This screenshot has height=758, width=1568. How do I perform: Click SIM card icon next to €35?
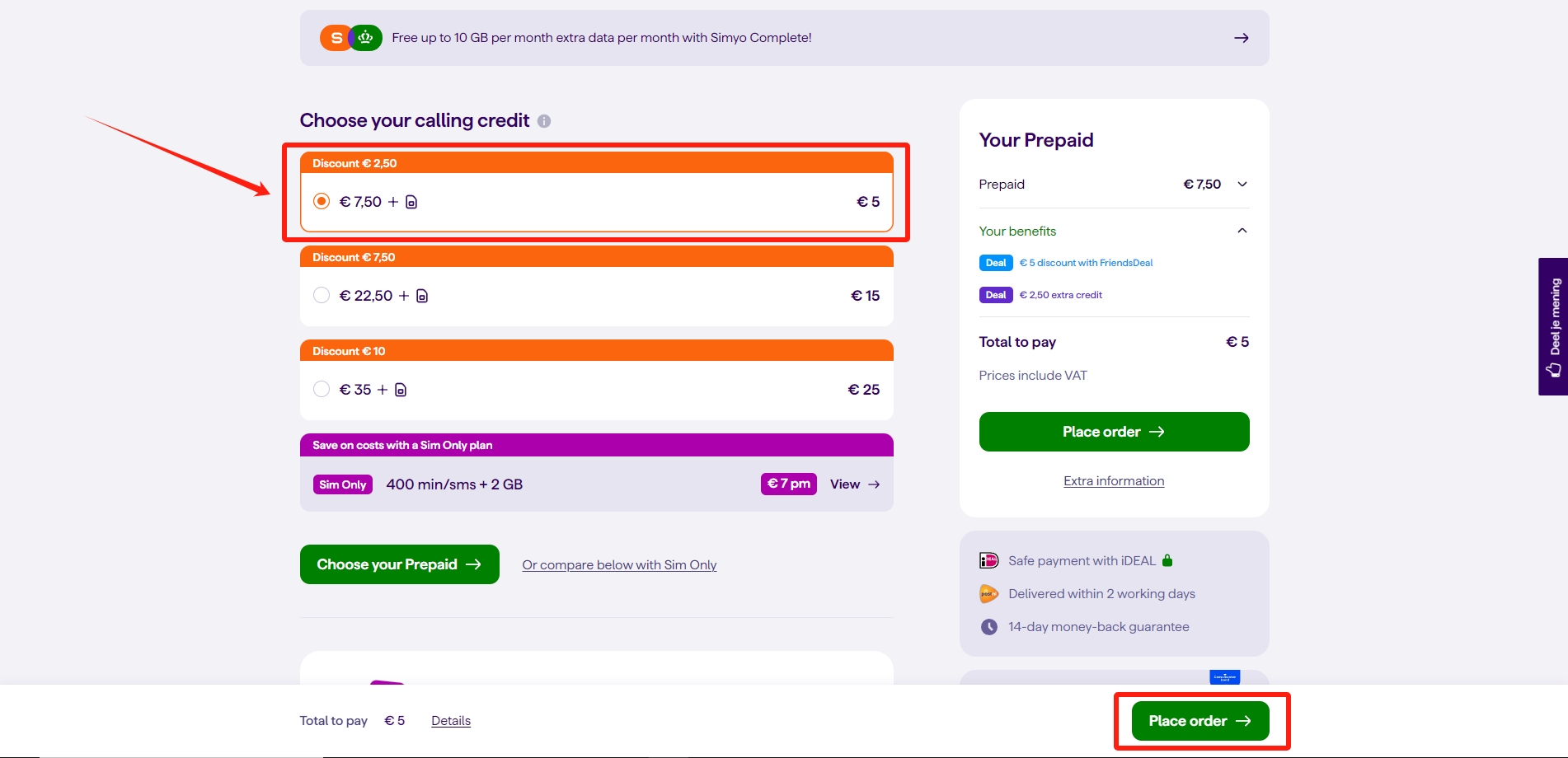401,390
